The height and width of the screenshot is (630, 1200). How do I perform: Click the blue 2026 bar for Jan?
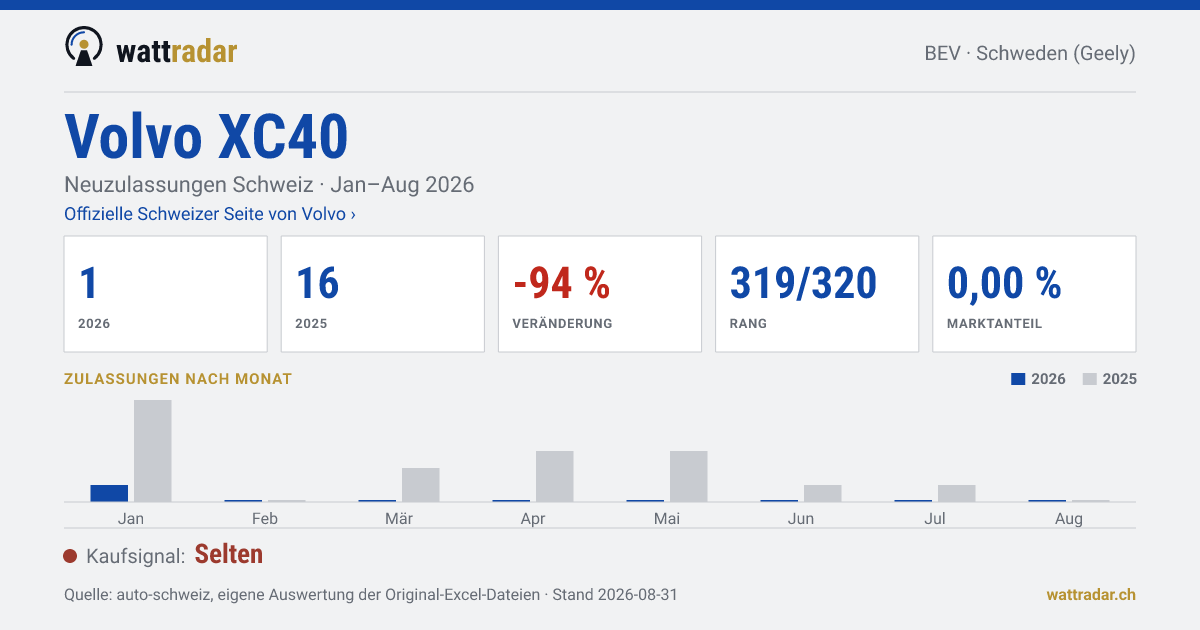[x=109, y=493]
